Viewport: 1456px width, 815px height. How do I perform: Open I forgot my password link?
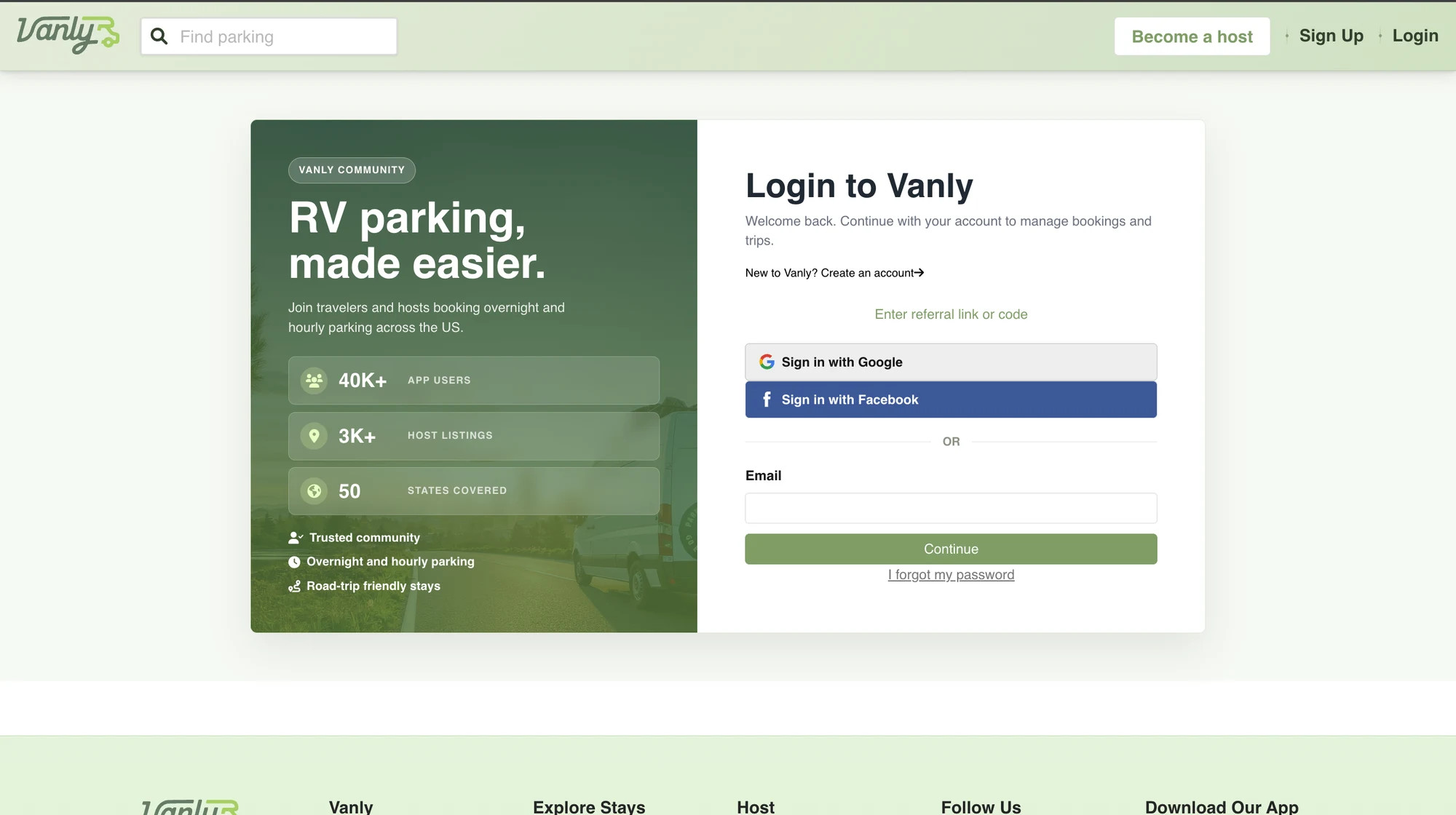(951, 575)
